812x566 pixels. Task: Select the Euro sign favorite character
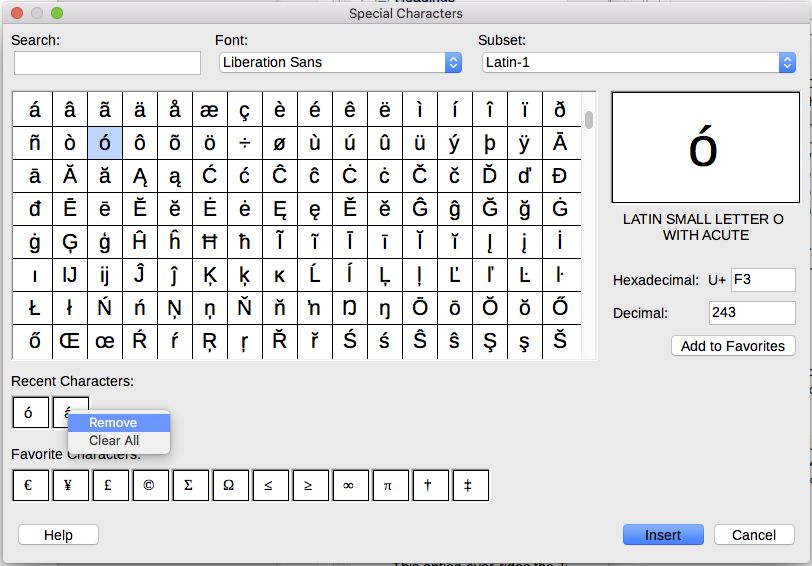(x=30, y=486)
